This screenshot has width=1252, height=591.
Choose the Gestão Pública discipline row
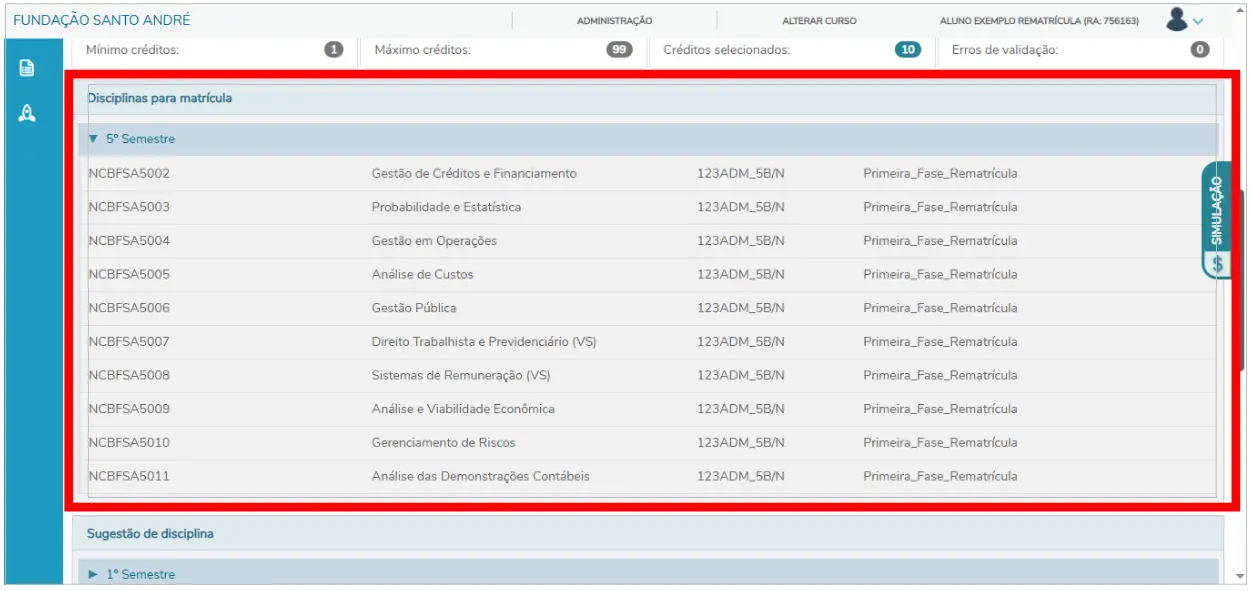click(x=413, y=308)
